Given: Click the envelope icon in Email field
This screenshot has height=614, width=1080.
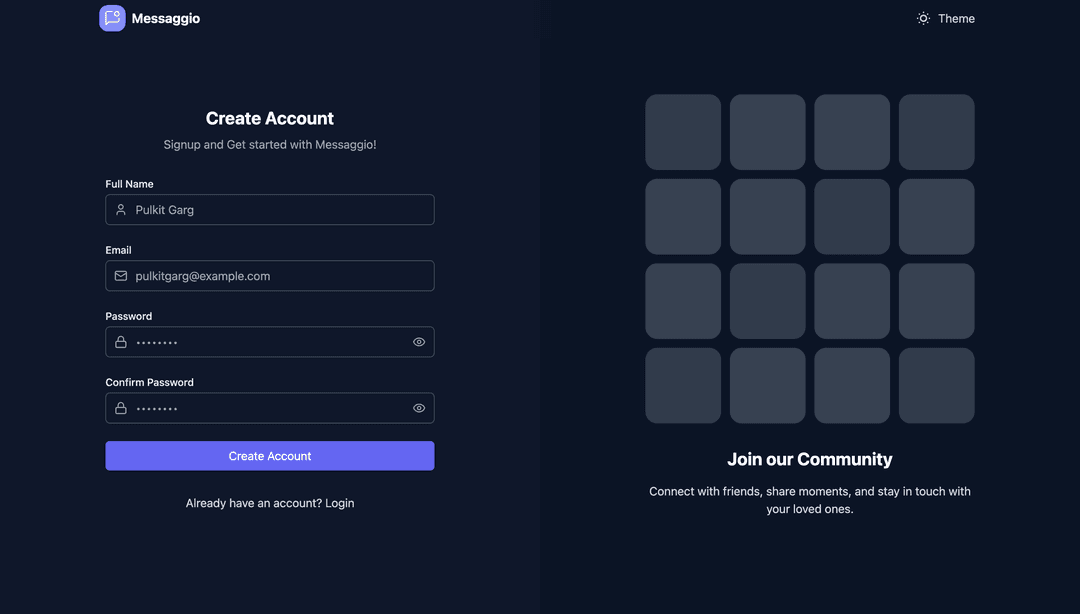Looking at the screenshot, I should coord(121,276).
